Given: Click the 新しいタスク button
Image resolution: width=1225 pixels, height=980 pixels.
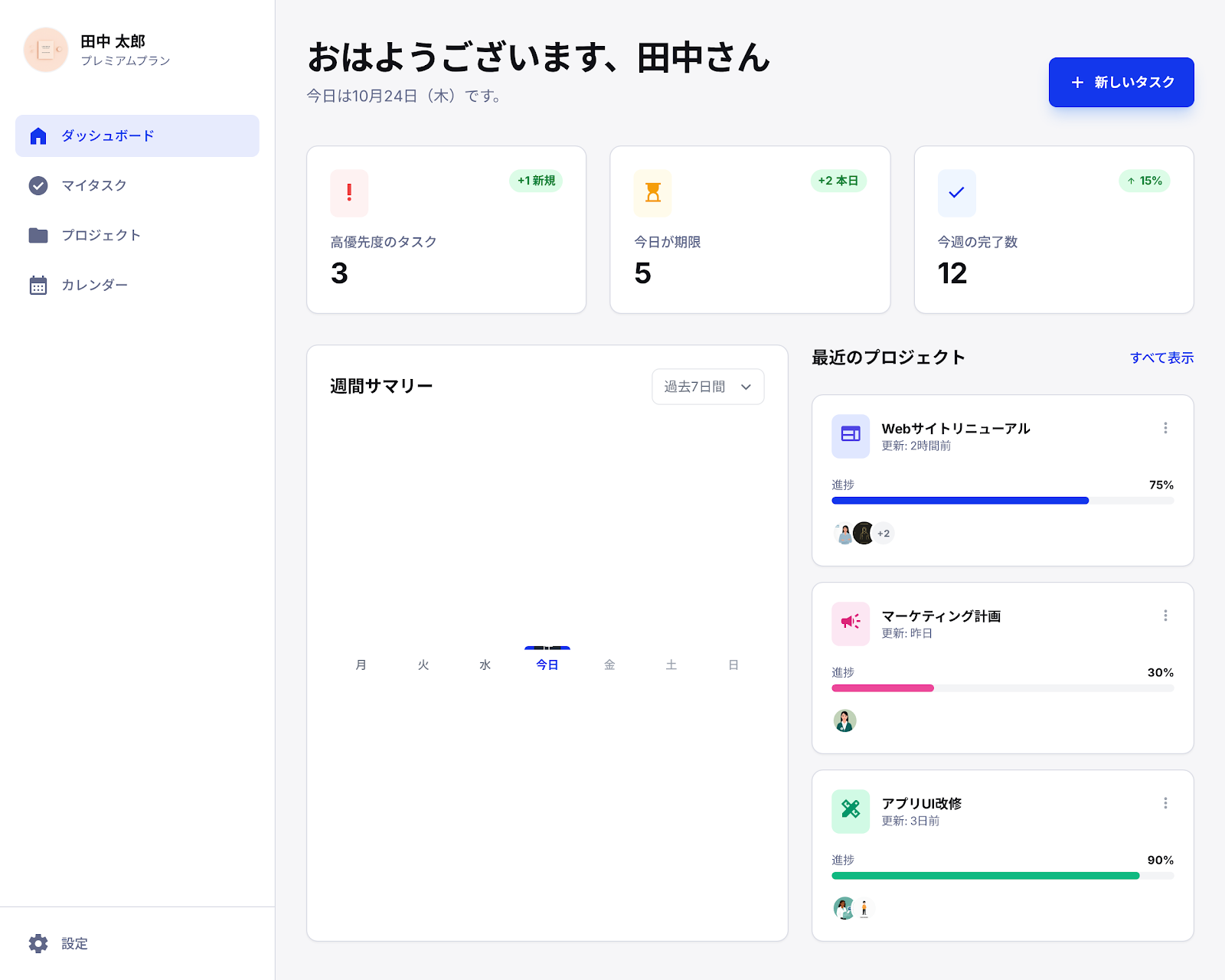Looking at the screenshot, I should [x=1121, y=82].
